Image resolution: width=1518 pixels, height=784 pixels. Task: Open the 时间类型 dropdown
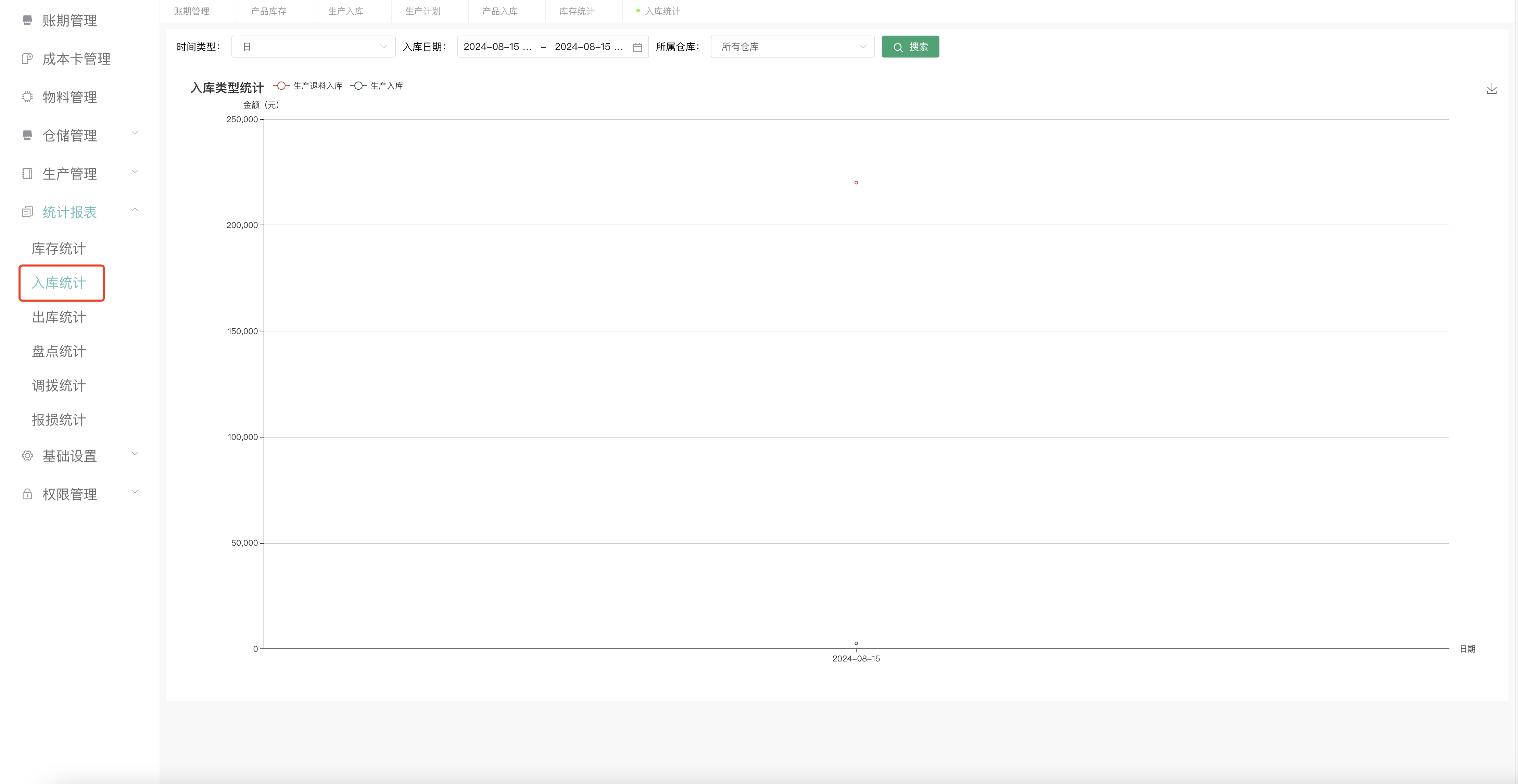[313, 47]
